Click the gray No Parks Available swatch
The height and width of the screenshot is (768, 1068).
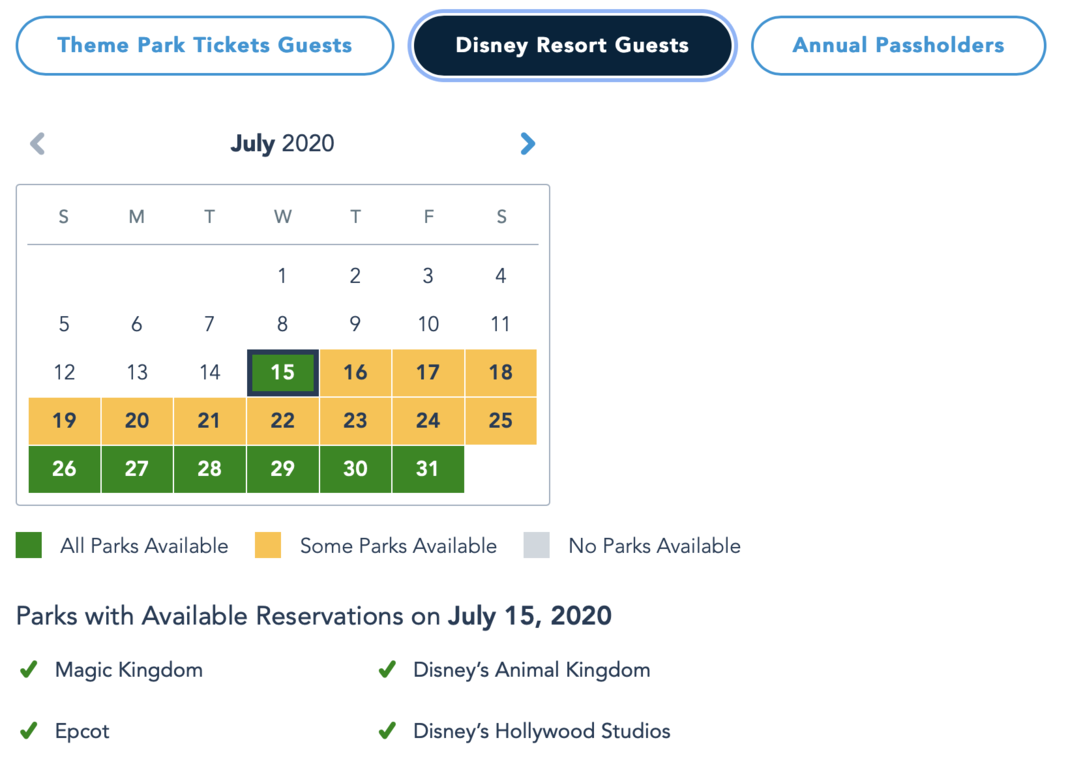pyautogui.click(x=537, y=545)
